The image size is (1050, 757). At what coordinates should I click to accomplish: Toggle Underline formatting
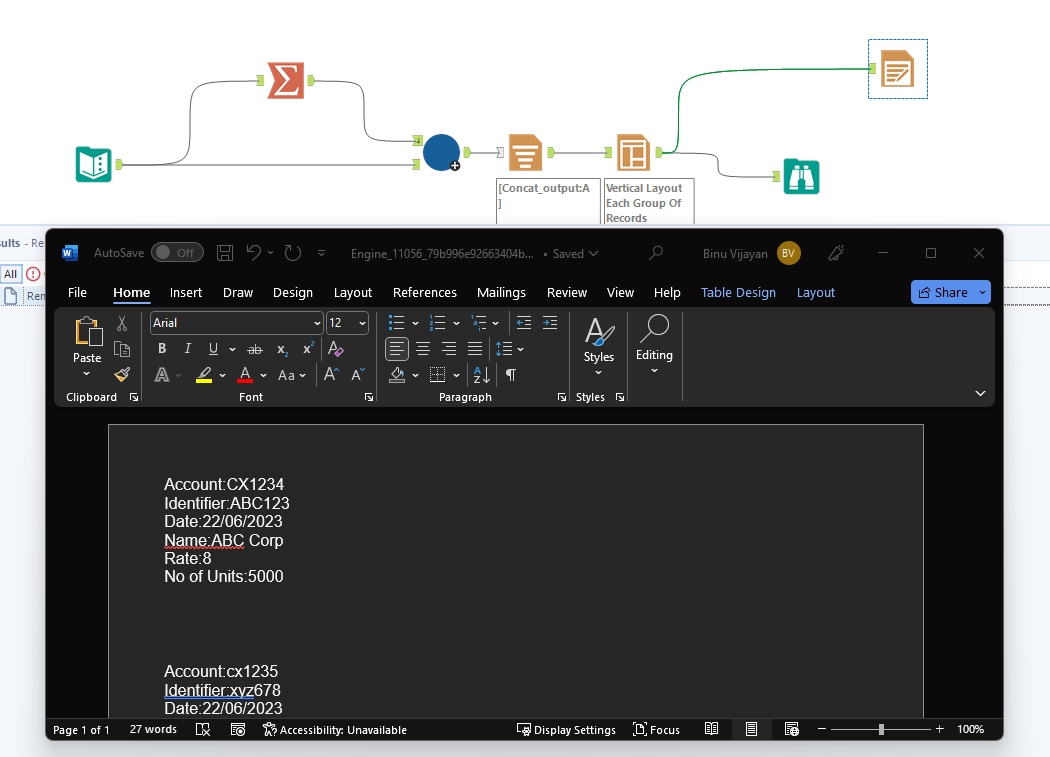click(x=211, y=349)
